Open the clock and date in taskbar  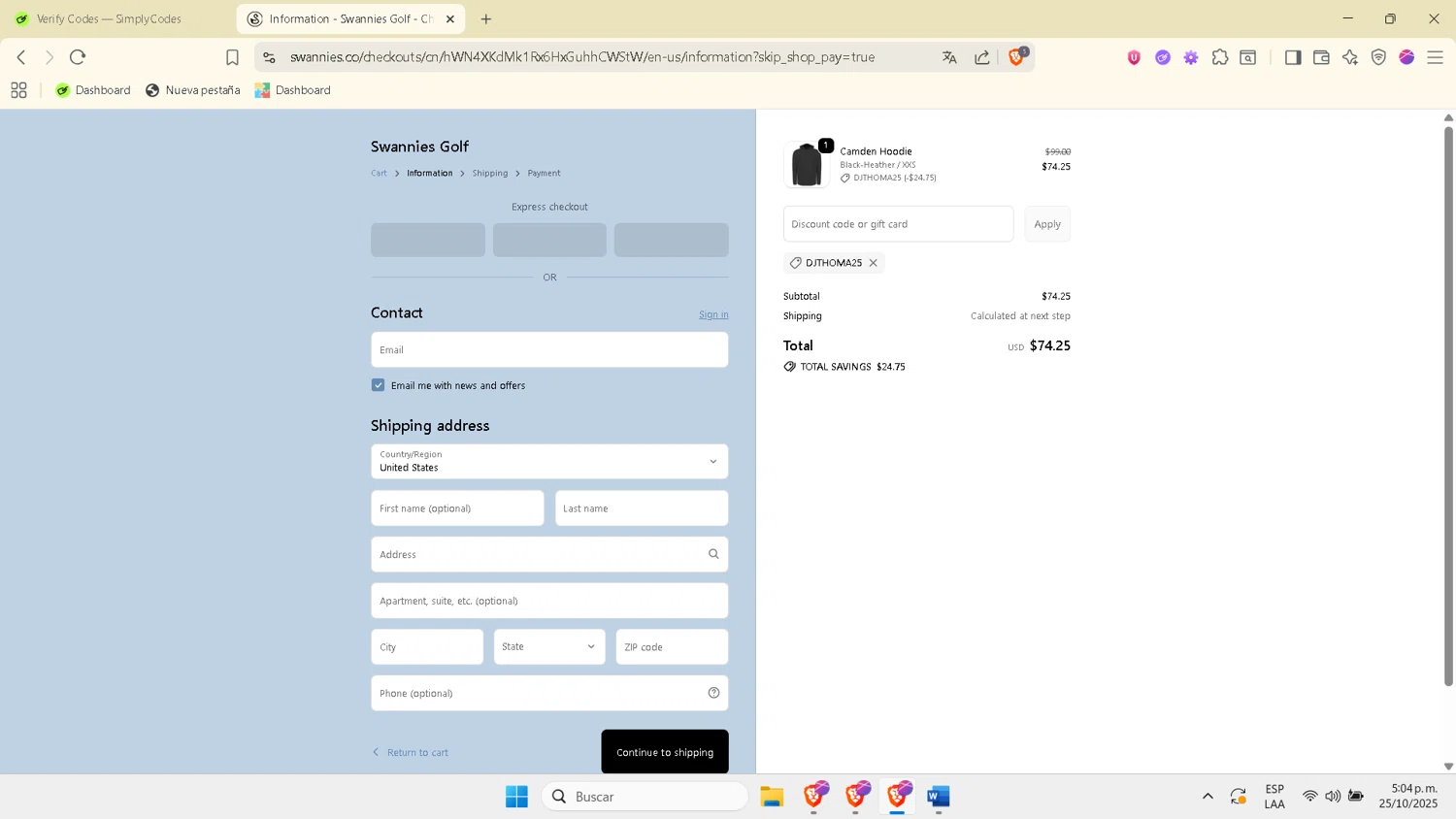pyautogui.click(x=1407, y=797)
